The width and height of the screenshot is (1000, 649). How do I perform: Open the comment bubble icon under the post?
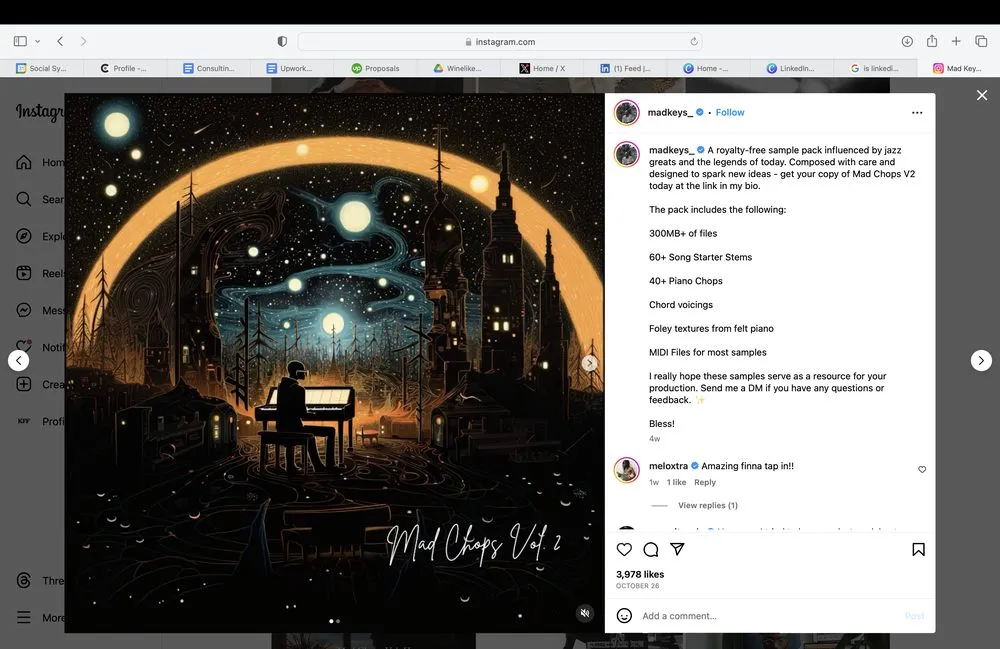click(x=651, y=549)
